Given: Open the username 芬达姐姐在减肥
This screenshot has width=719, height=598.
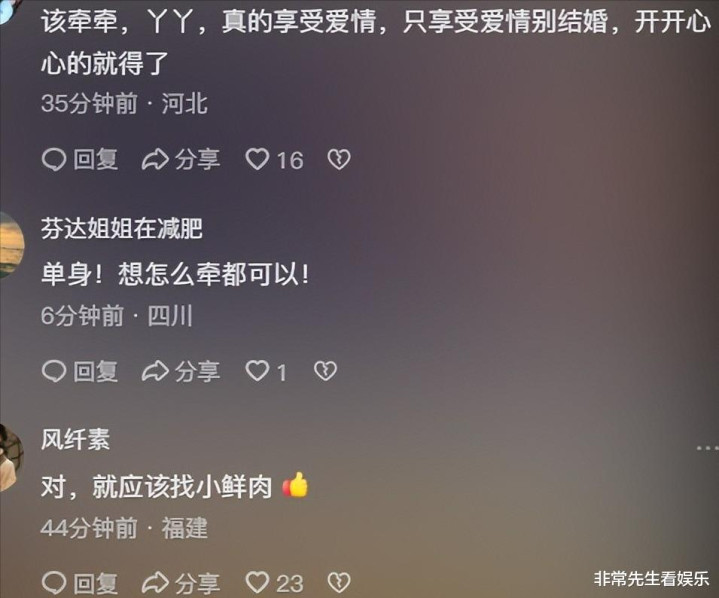Looking at the screenshot, I should 122,228.
